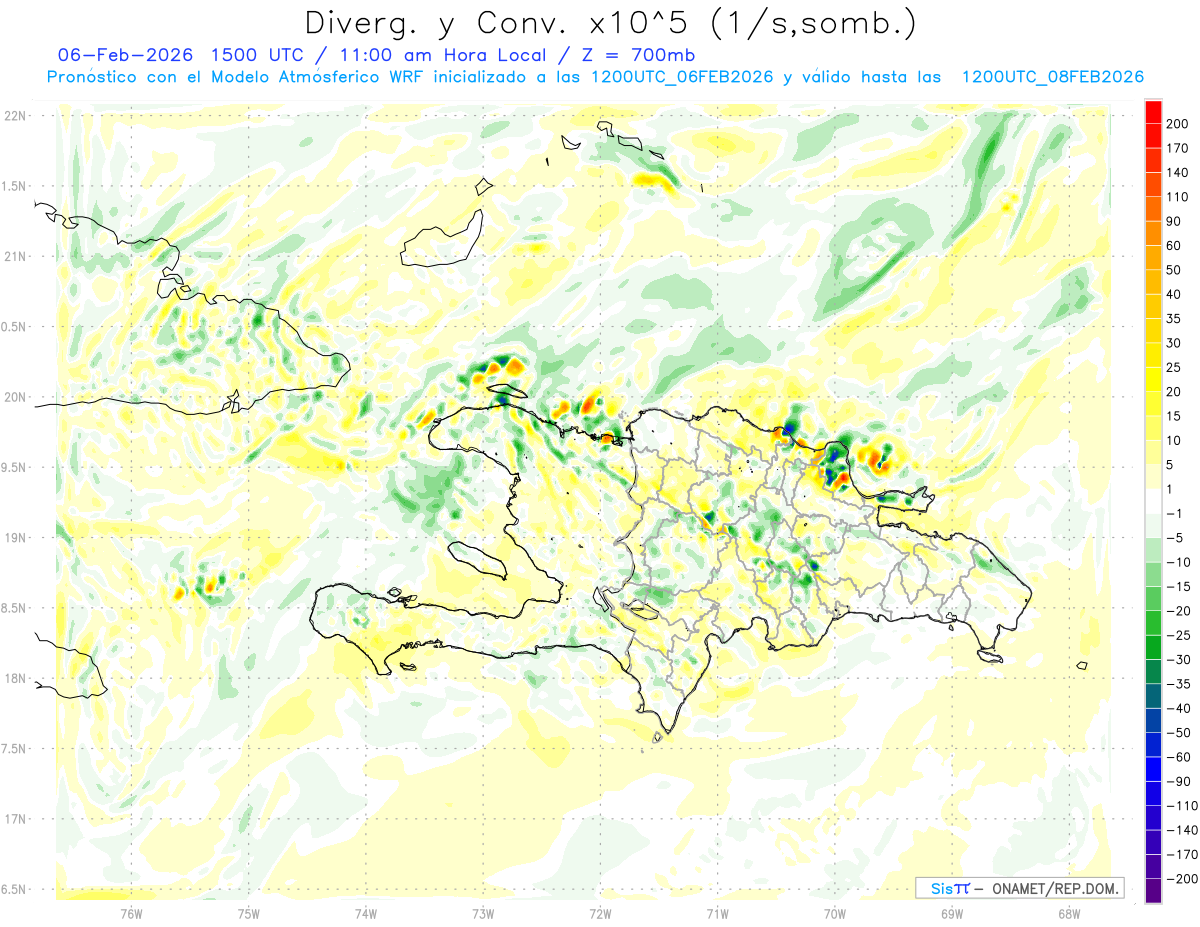Click the colorbar value -5

pos(1174,538)
